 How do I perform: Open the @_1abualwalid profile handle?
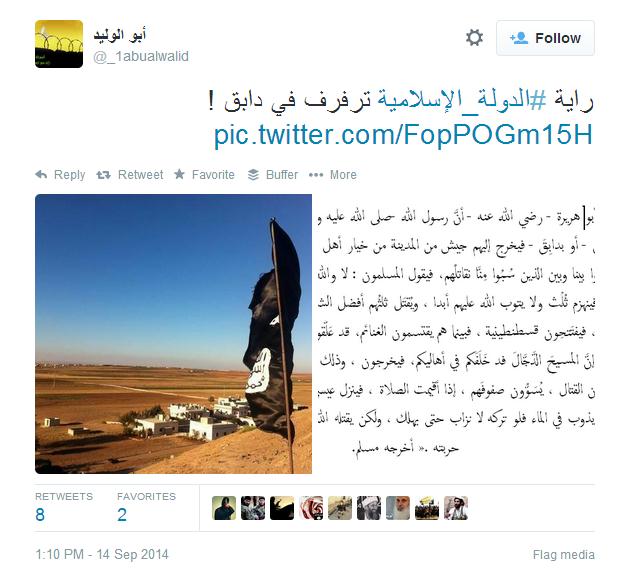141,56
